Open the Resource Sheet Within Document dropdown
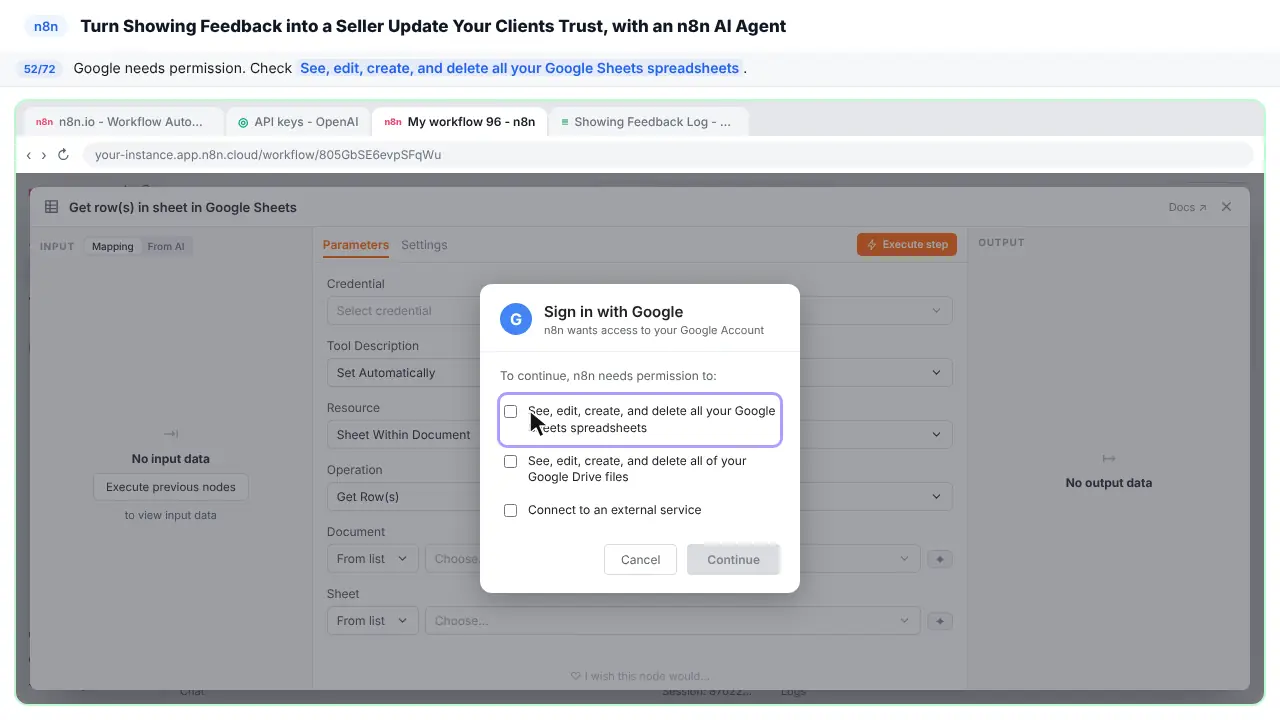 pos(639,435)
